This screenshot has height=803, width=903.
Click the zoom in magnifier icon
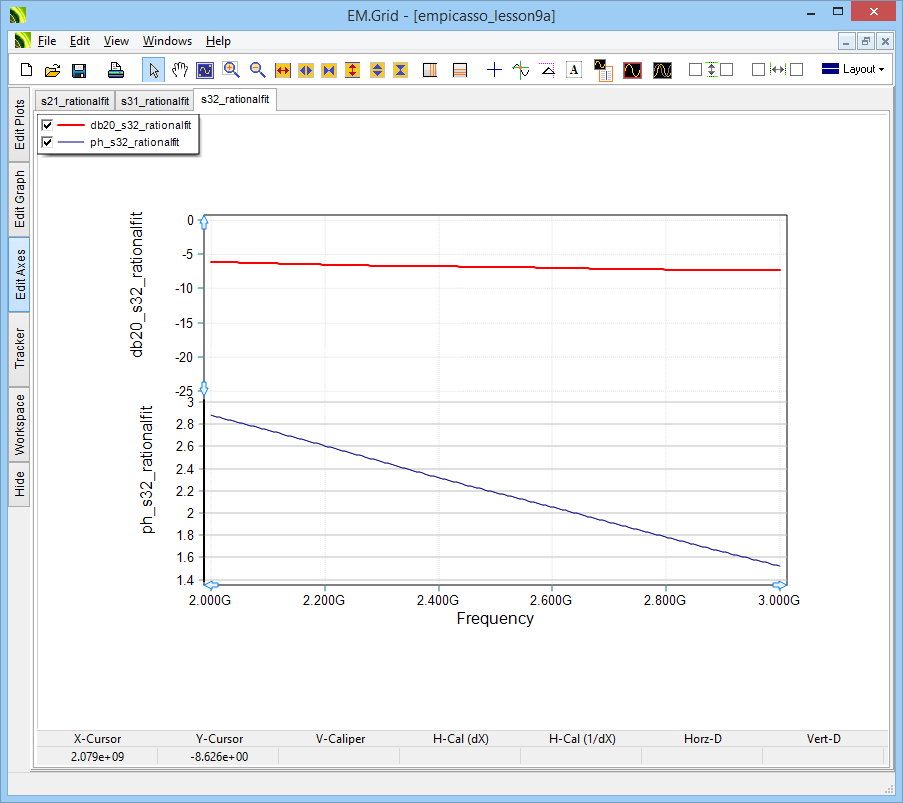(232, 70)
